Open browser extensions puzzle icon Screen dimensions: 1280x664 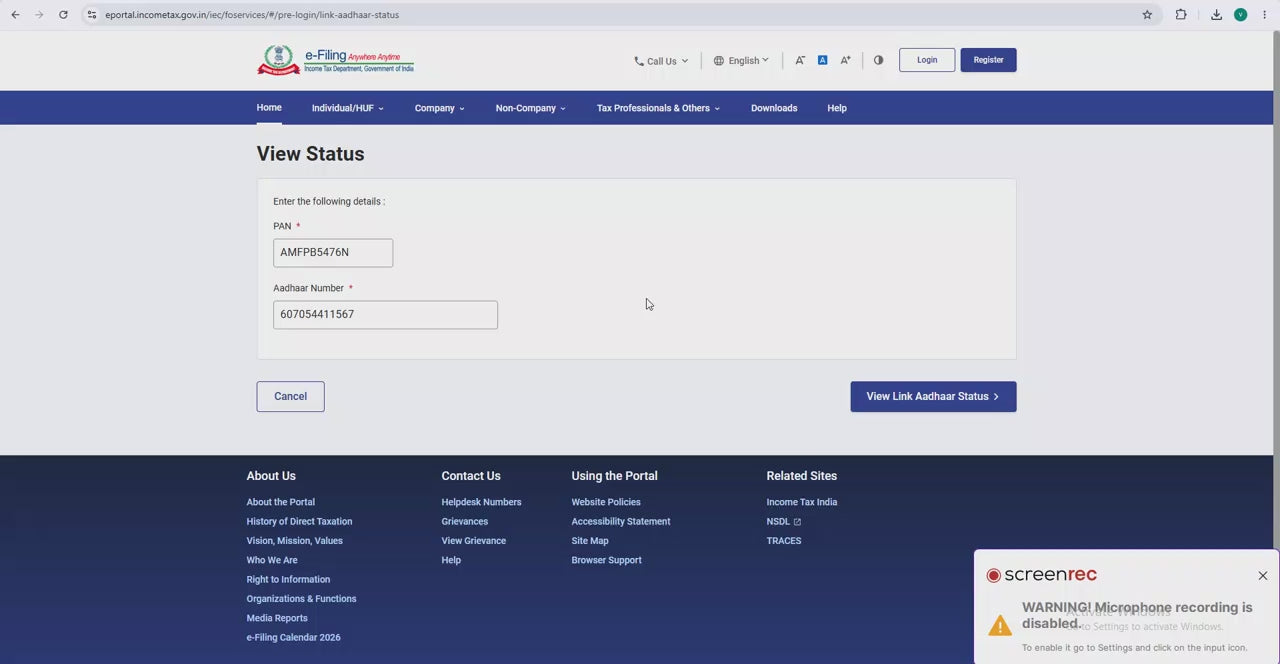click(x=1181, y=15)
